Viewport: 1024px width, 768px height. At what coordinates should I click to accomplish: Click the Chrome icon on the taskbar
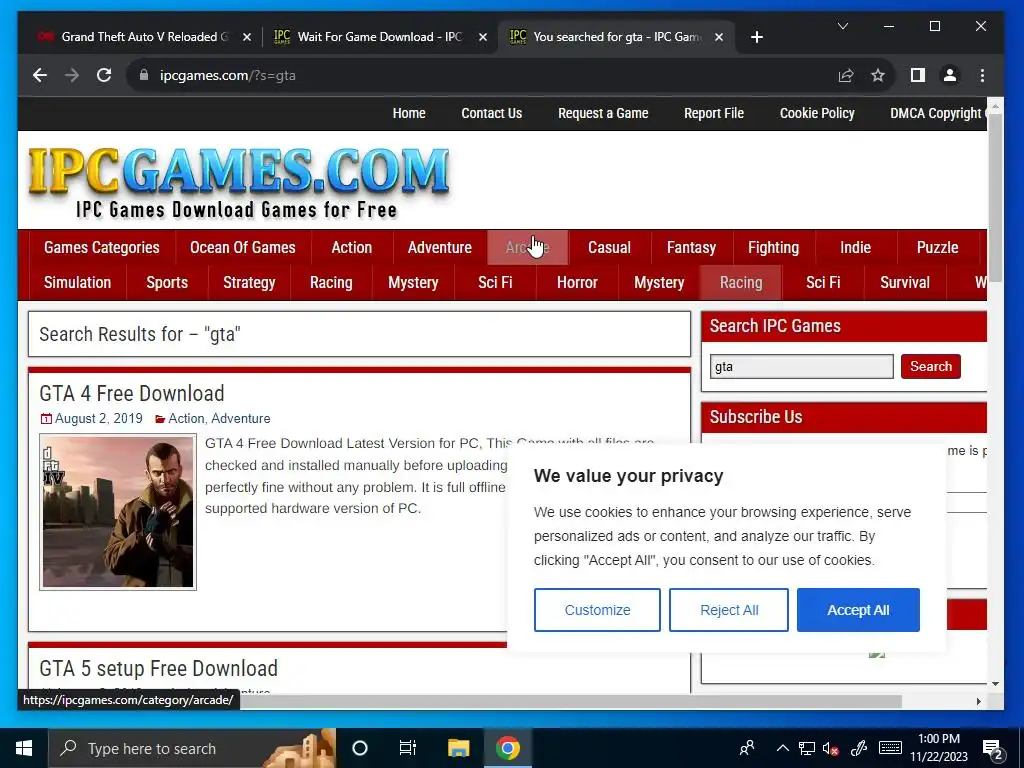pyautogui.click(x=507, y=748)
